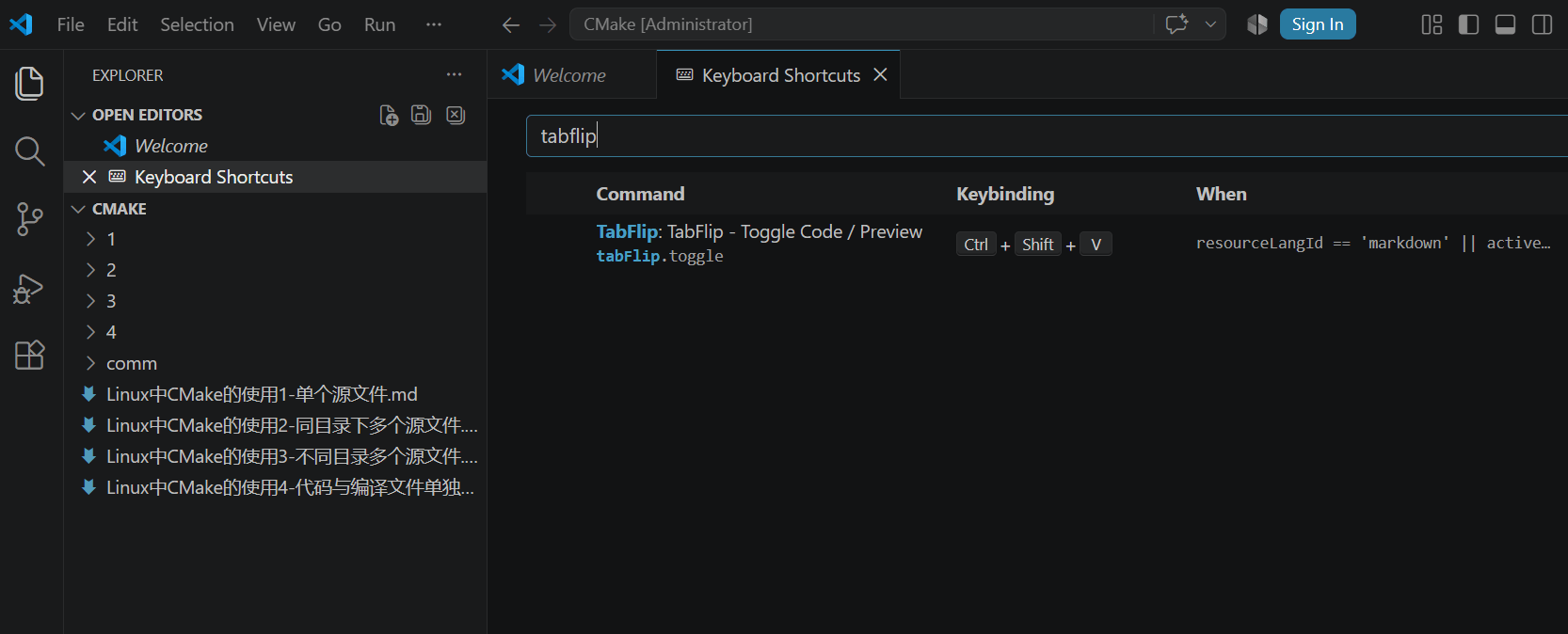Go forward with the right arrow
Screen dimensions: 1568x634
click(x=548, y=24)
